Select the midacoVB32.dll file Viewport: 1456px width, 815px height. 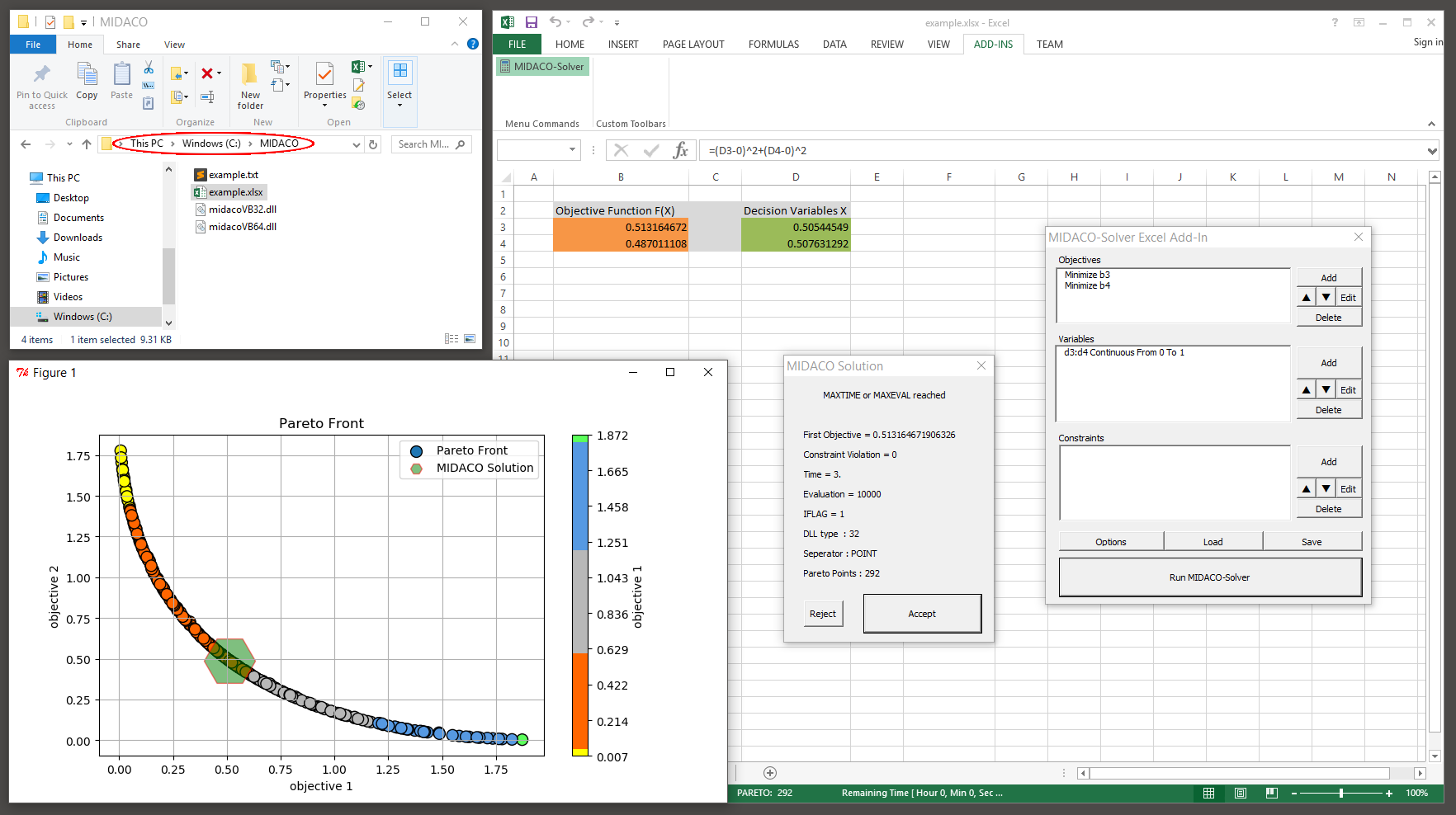(235, 210)
